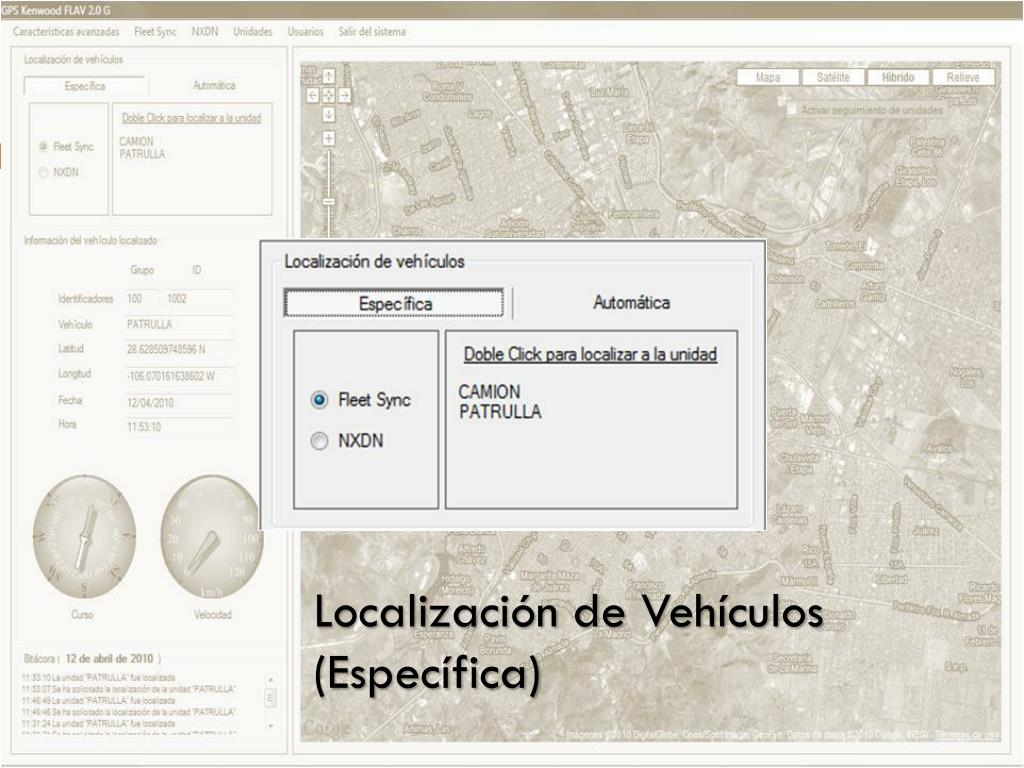Pan the map down with the arrow icon
Image resolution: width=1024 pixels, height=768 pixels.
click(x=328, y=114)
